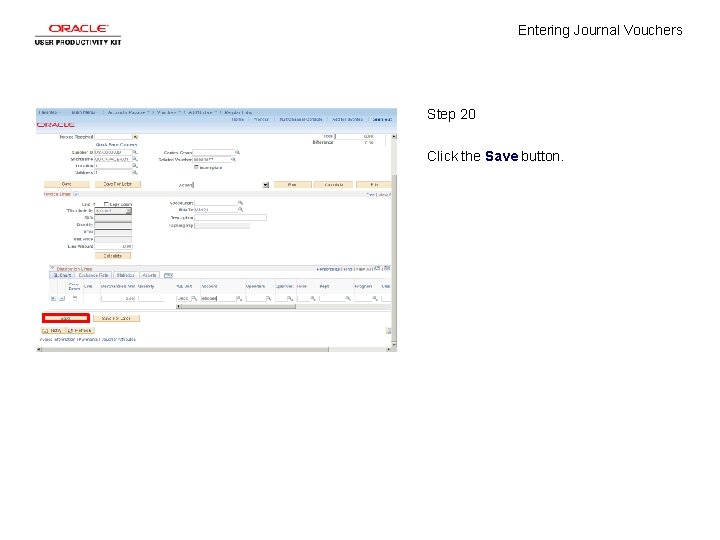Click into the Total amount field

(354, 136)
